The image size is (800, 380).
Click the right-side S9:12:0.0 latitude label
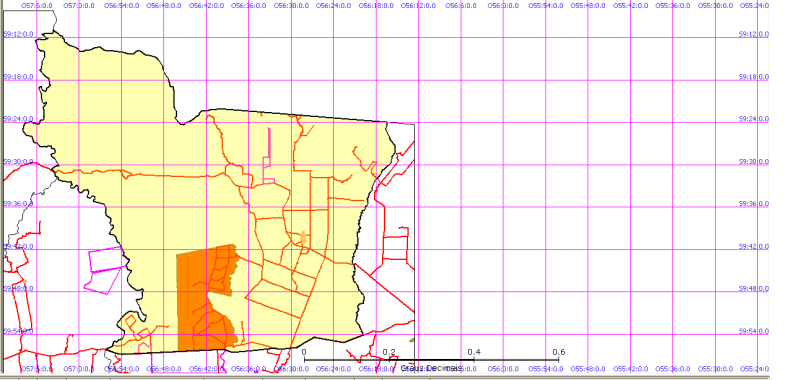[754, 34]
